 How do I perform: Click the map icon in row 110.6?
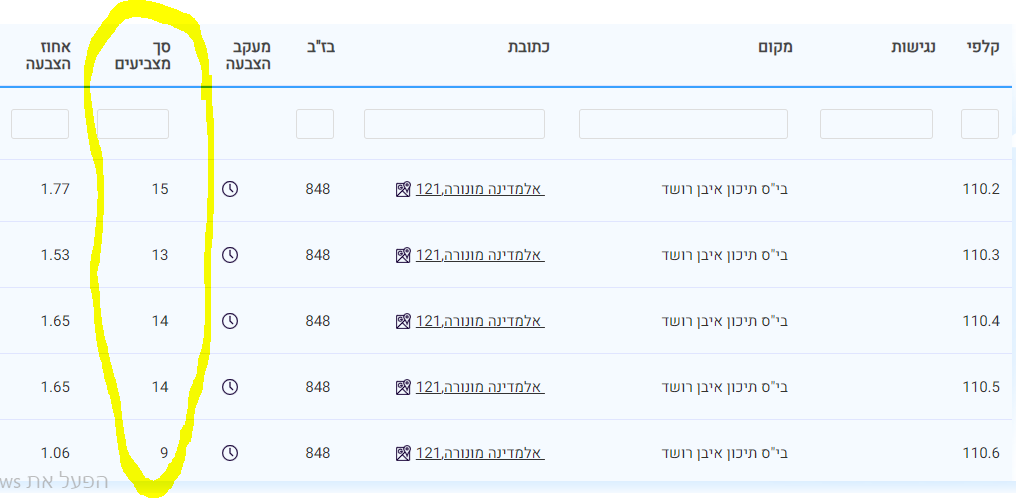(403, 453)
